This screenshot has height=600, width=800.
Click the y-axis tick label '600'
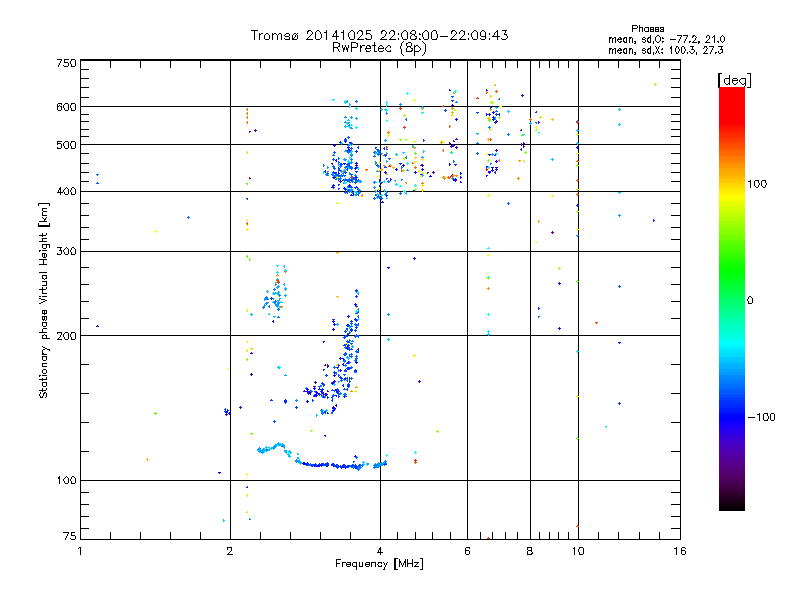tap(66, 107)
